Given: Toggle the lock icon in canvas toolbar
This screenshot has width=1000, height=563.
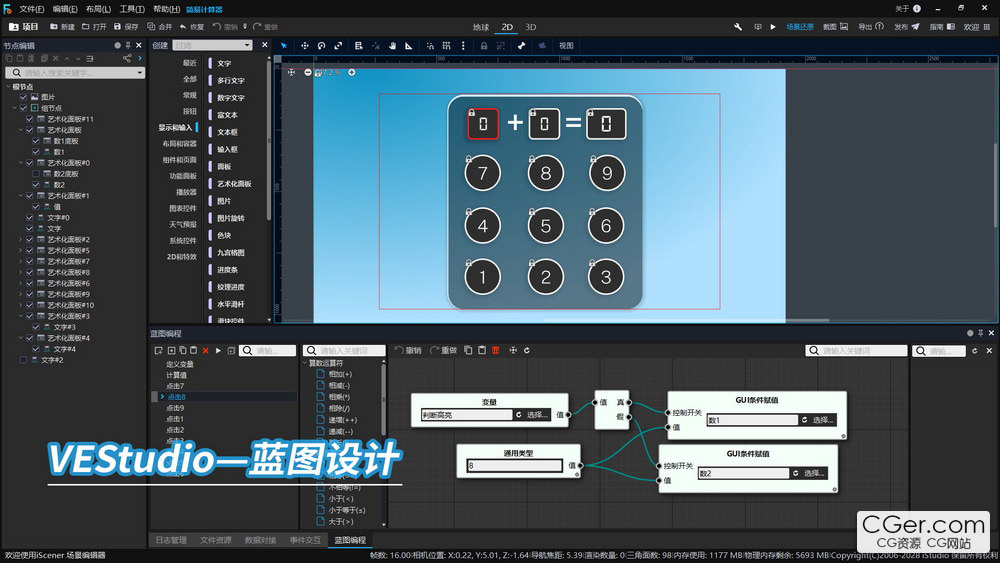Looking at the screenshot, I should point(484,46).
